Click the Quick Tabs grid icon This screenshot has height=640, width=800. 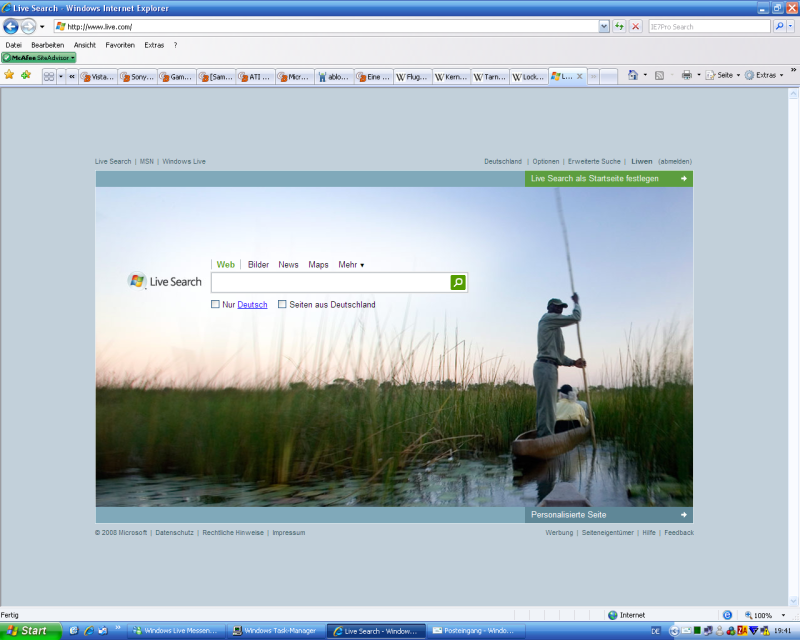pyautogui.click(x=49, y=77)
